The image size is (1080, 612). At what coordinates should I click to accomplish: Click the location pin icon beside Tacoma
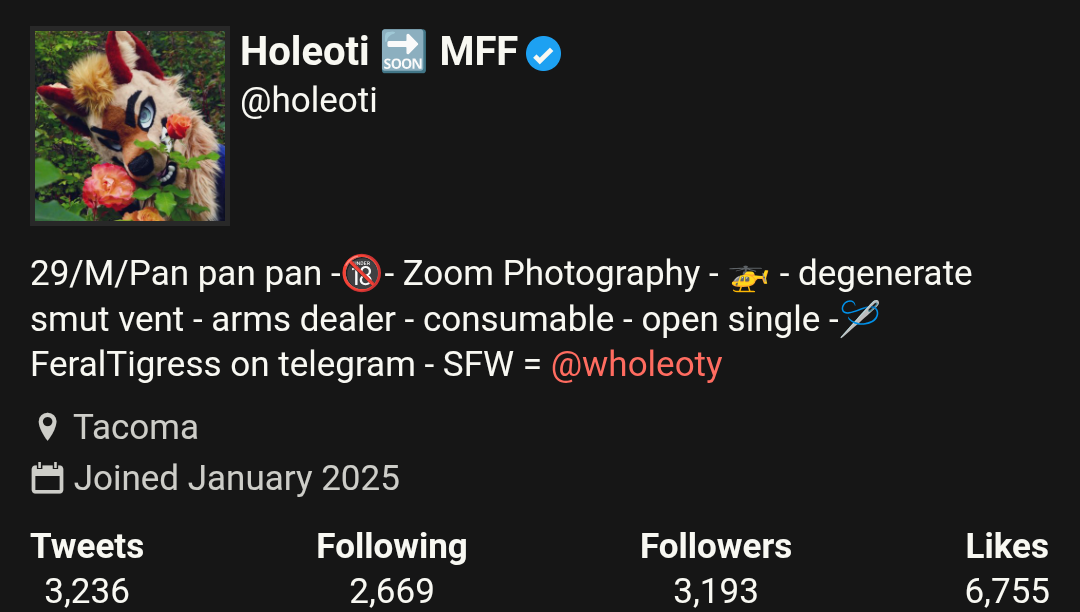click(x=47, y=428)
